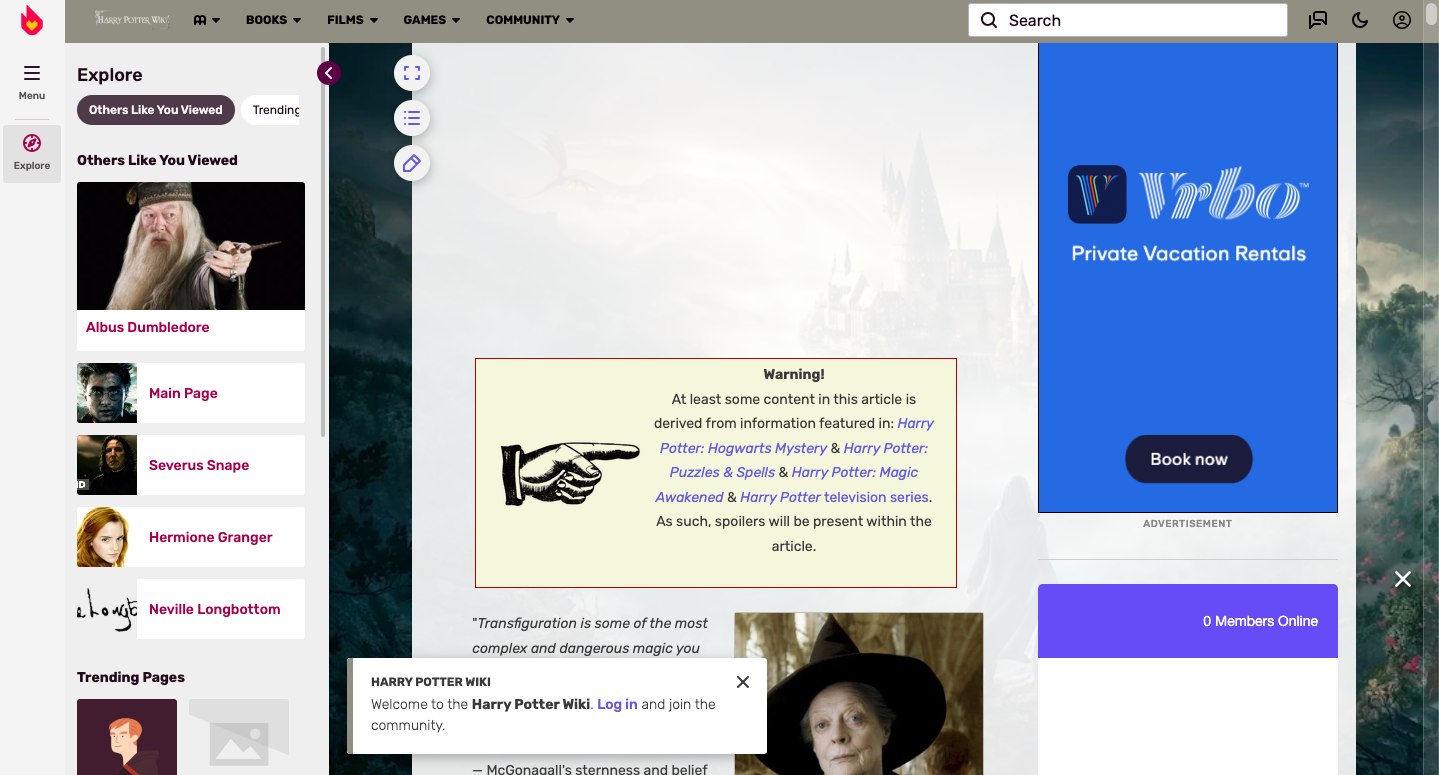Collapse the Explore sidebar panel
Viewport: 1439px width, 775px height.
pos(328,73)
